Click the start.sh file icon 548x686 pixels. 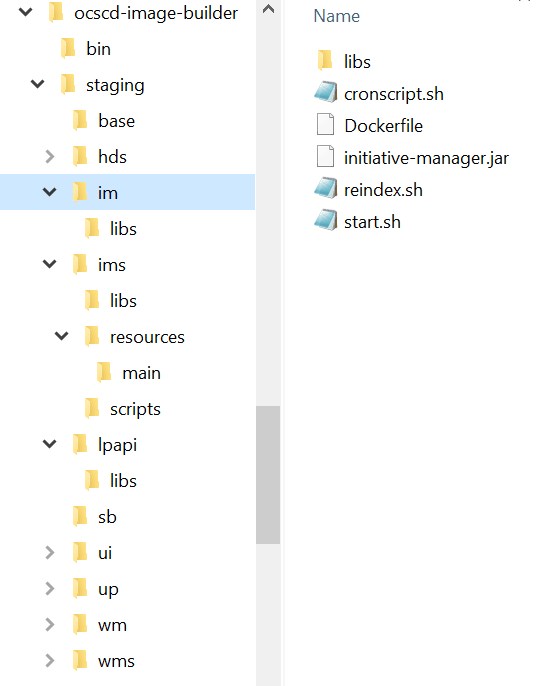coord(325,220)
